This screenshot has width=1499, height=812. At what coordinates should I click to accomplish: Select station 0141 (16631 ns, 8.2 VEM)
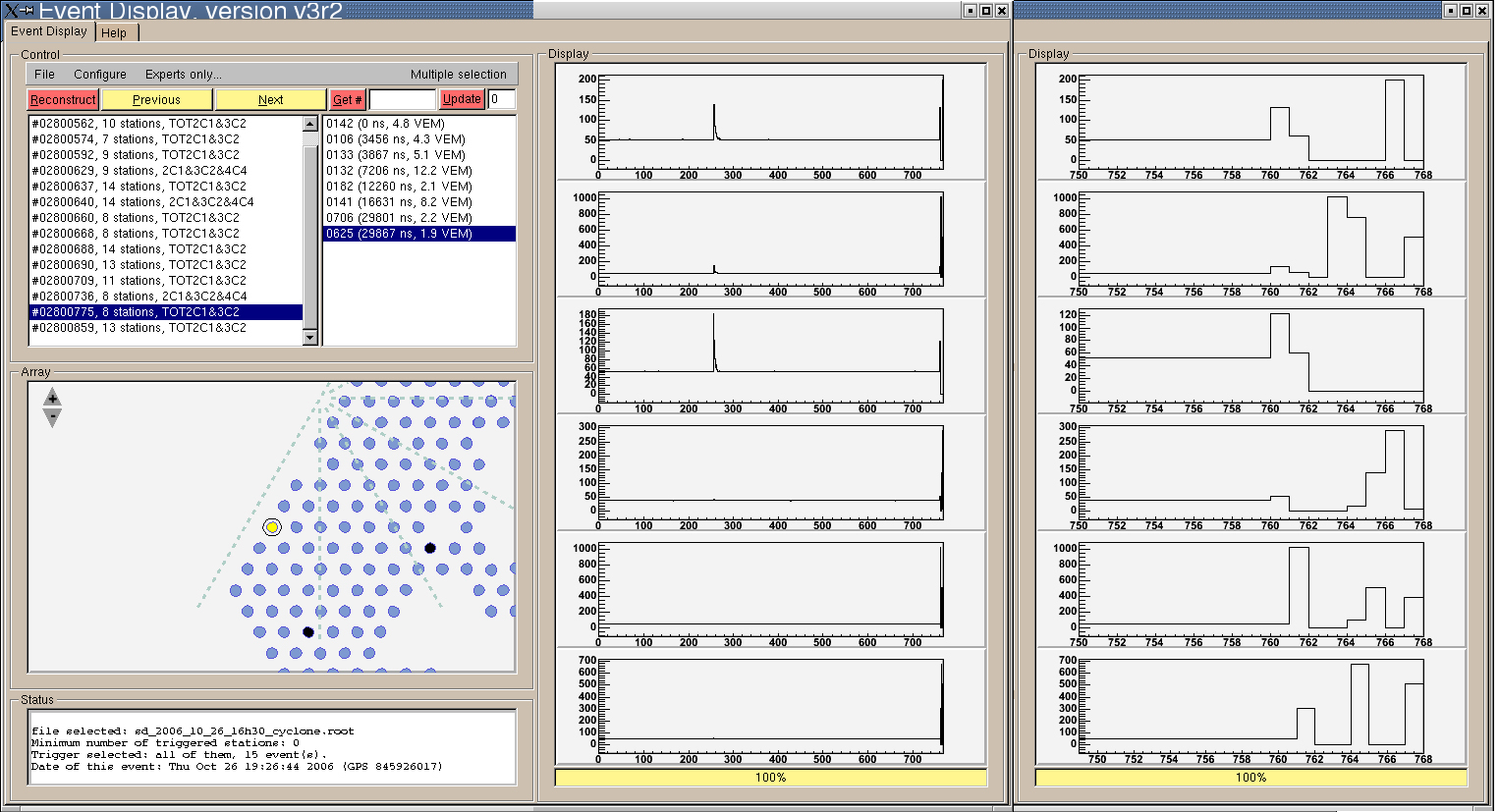pos(419,202)
